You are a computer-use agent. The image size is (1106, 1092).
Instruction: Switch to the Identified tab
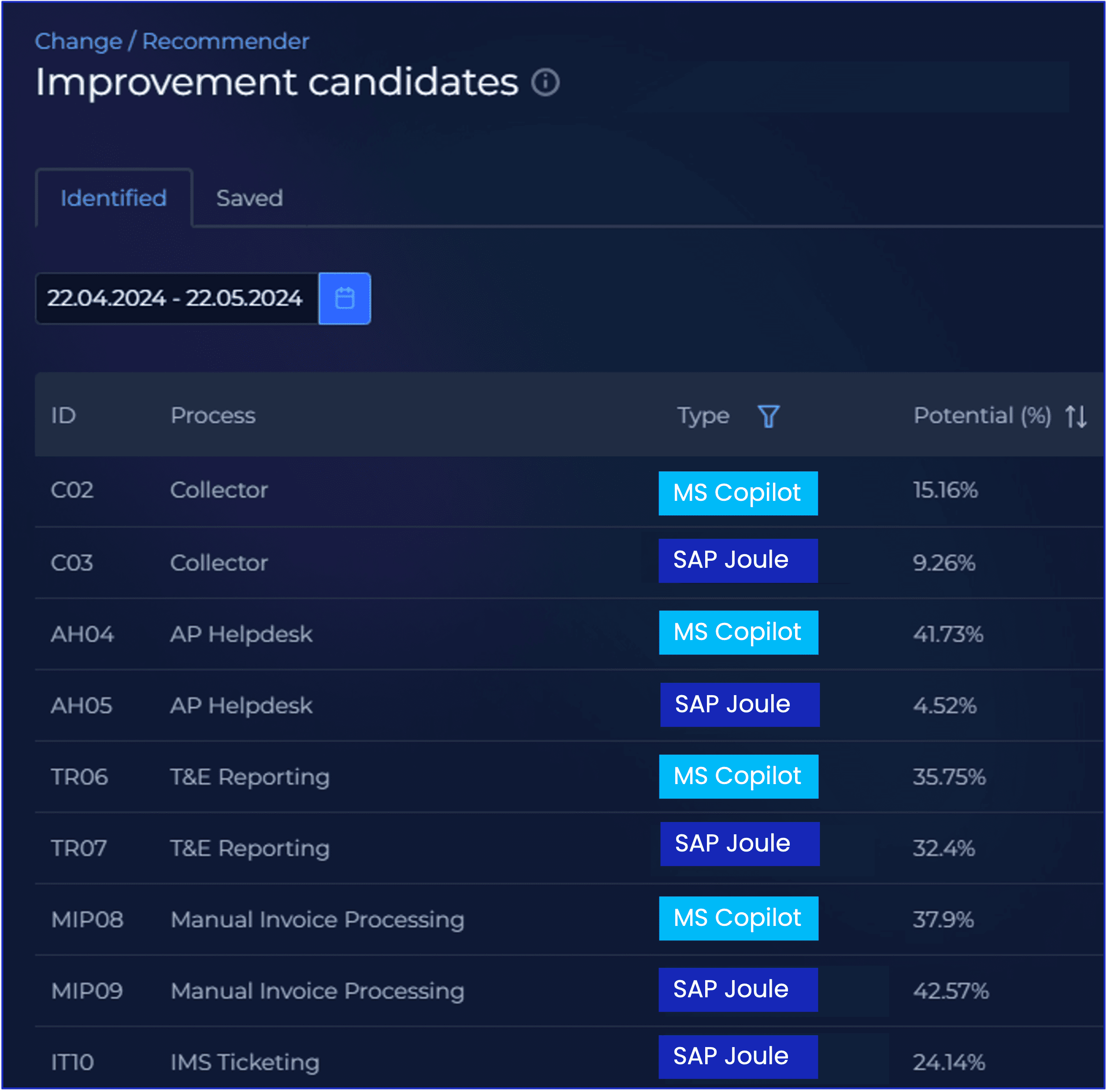(x=113, y=197)
